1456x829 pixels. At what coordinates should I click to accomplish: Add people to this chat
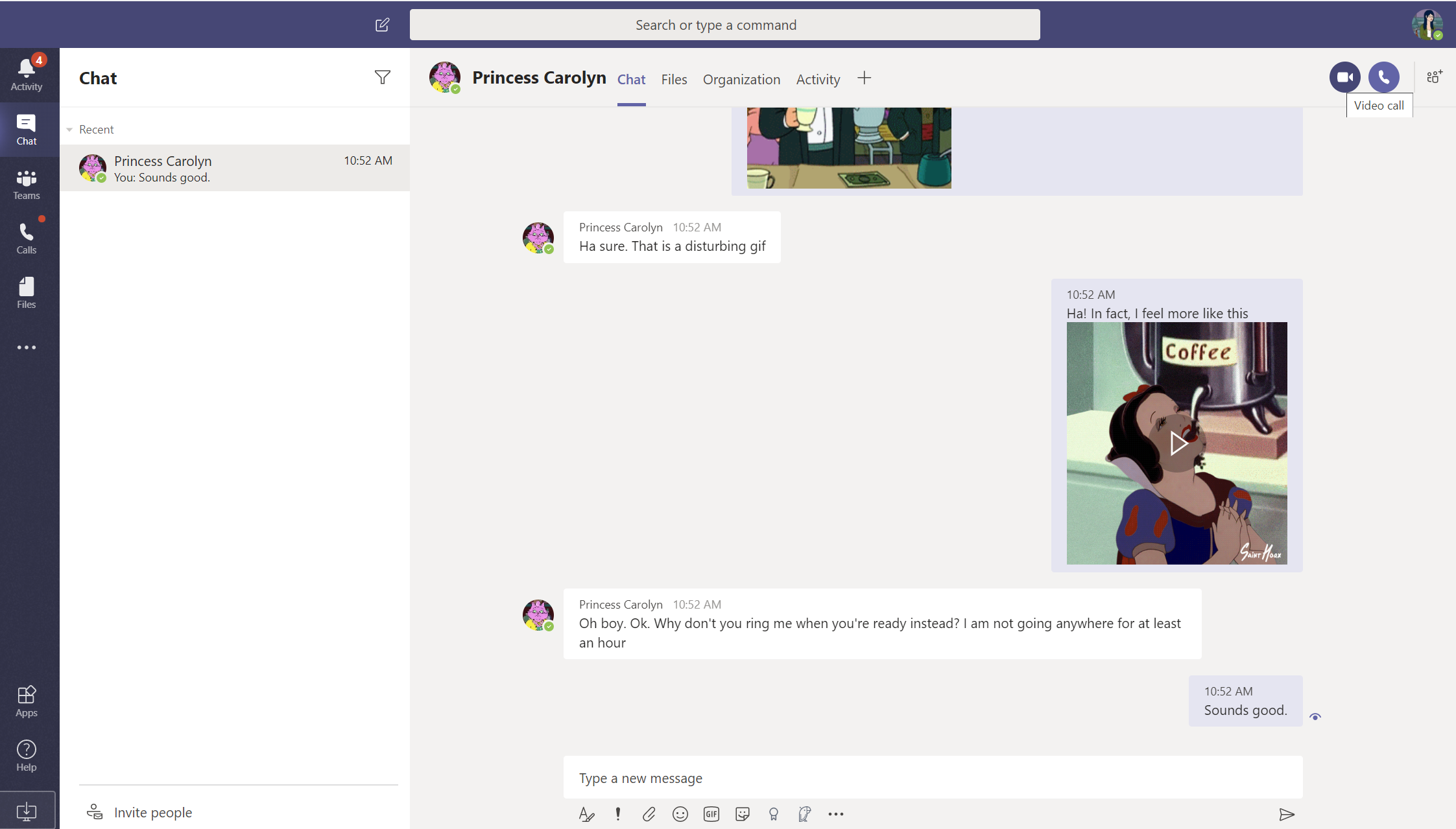[x=1435, y=77]
